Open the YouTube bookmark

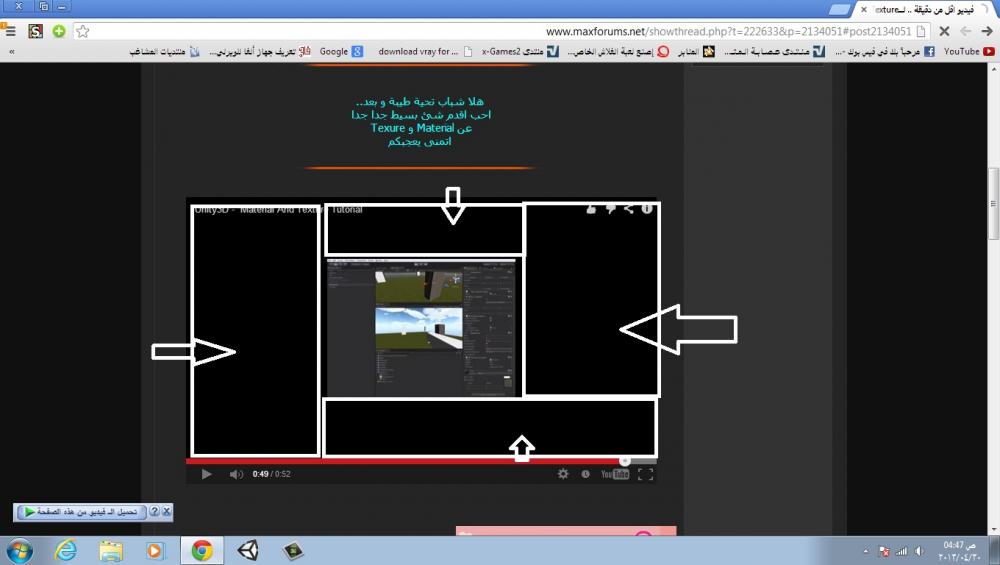(969, 52)
